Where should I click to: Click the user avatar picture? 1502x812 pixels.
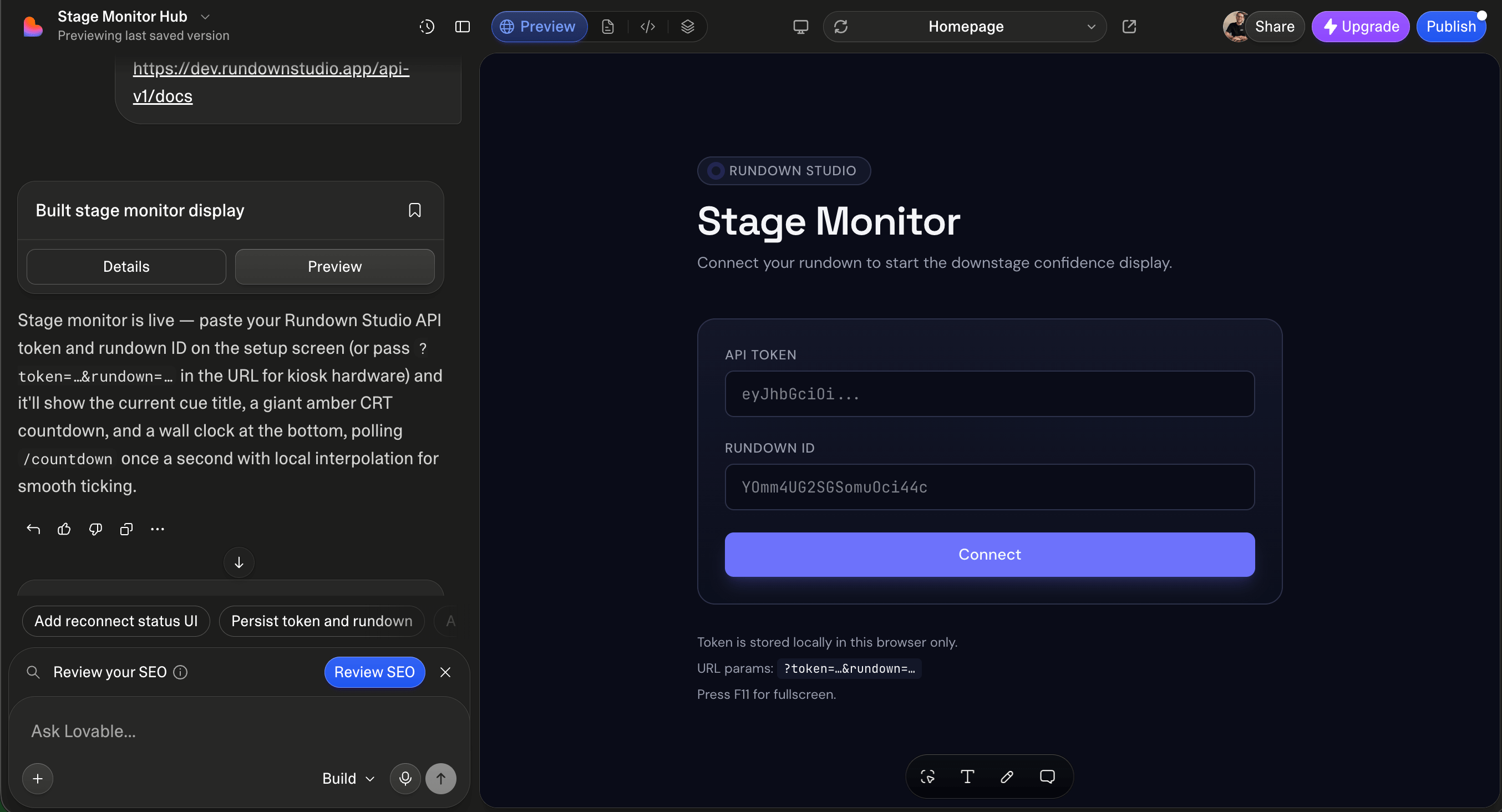pyautogui.click(x=1236, y=26)
